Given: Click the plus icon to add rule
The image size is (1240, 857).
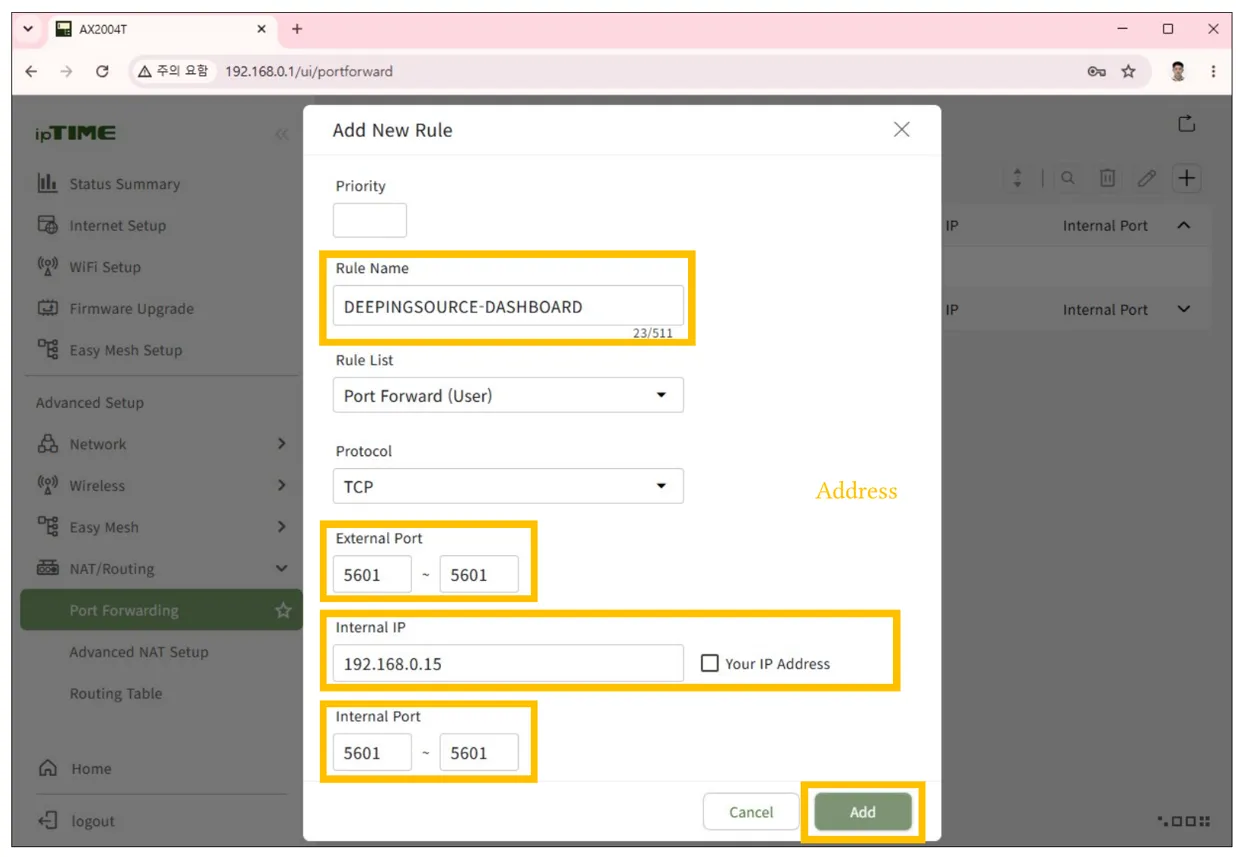Looking at the screenshot, I should (1186, 178).
